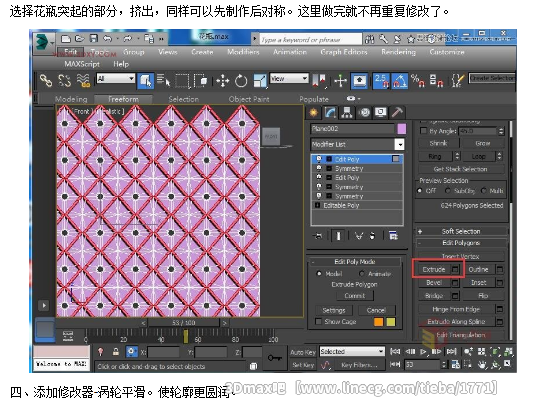Click the Redo arrow icon

tap(128, 39)
